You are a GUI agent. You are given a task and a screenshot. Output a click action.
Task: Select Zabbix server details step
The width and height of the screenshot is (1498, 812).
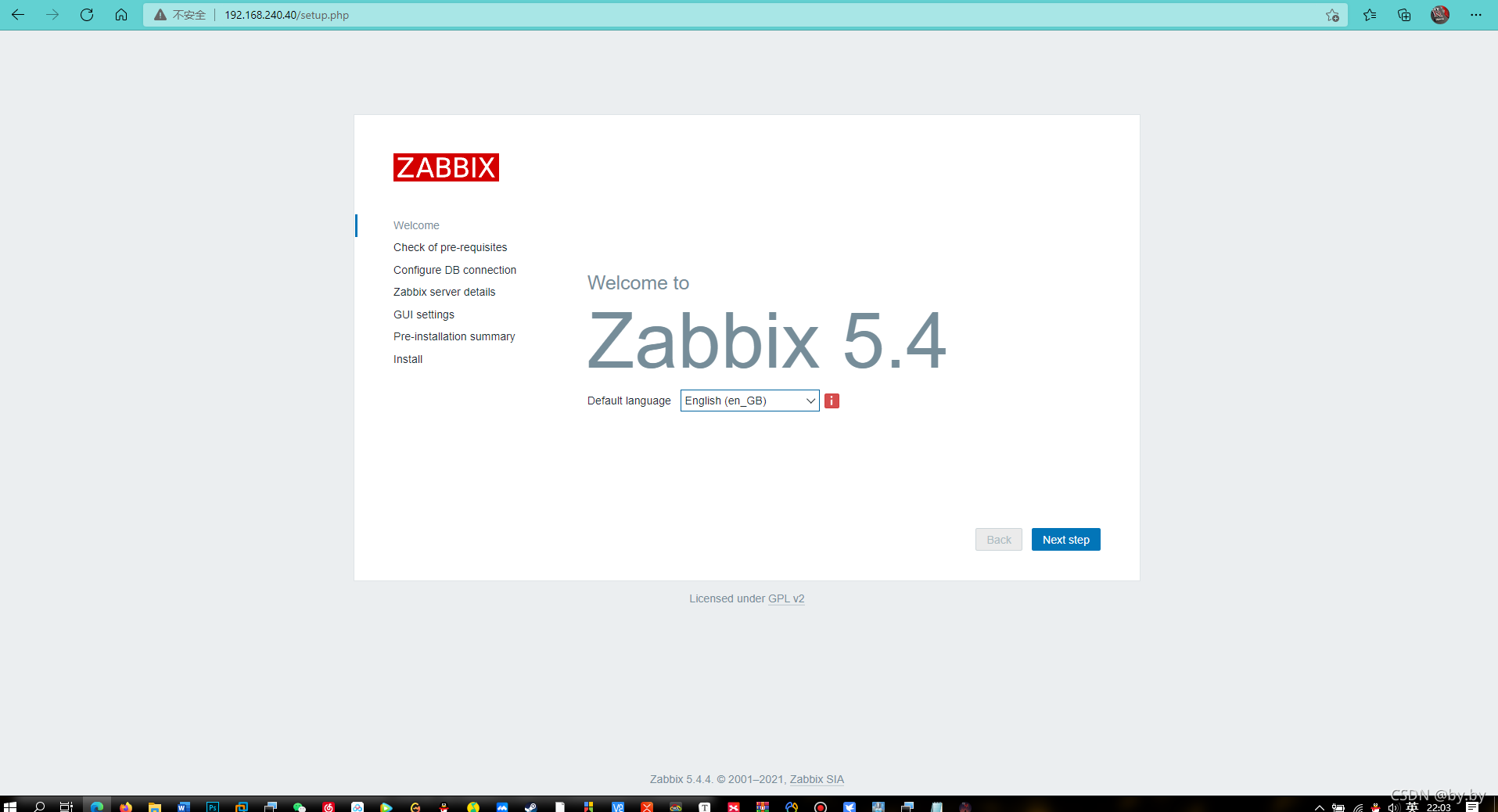tap(444, 292)
